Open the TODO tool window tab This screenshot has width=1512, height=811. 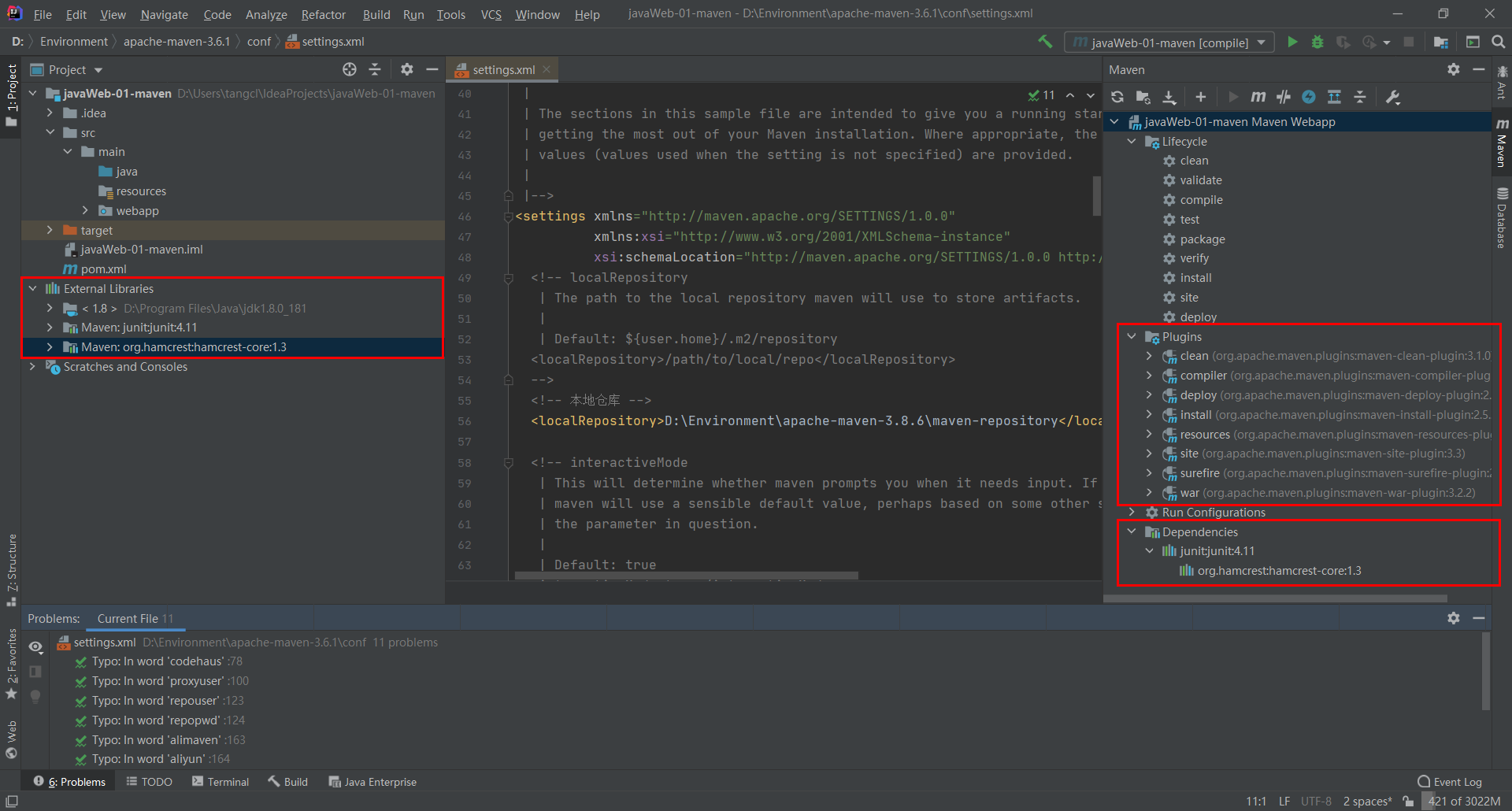(x=150, y=782)
